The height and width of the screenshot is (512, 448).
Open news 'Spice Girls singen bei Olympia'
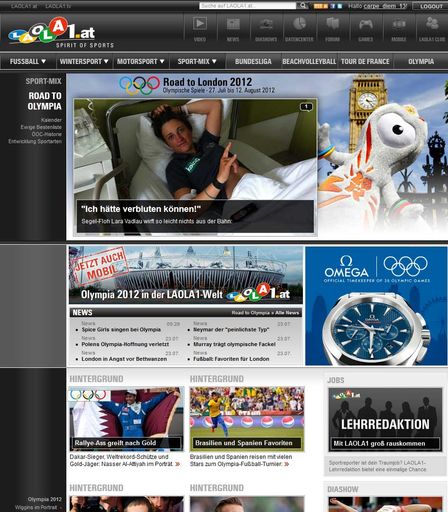click(121, 329)
